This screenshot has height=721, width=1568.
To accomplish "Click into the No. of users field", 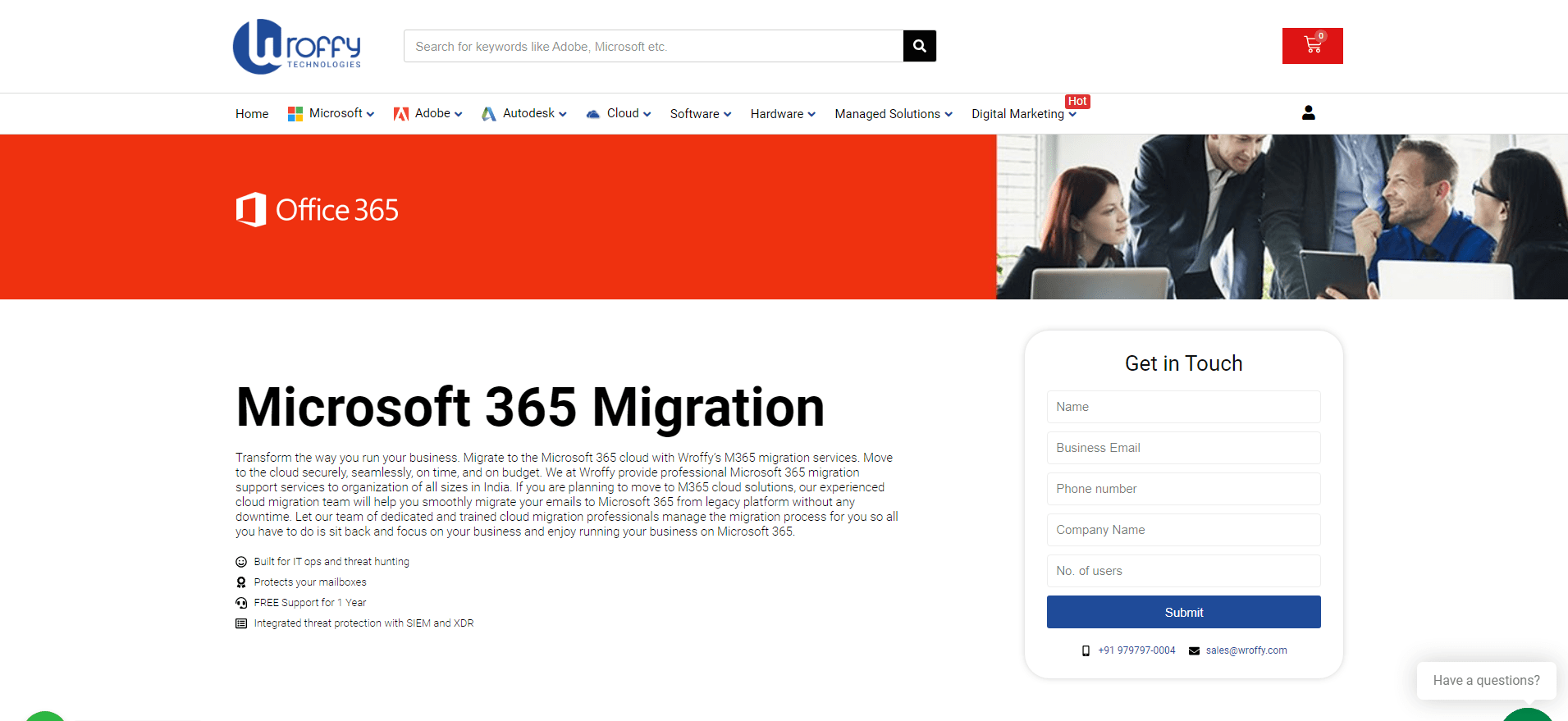I will tap(1183, 571).
